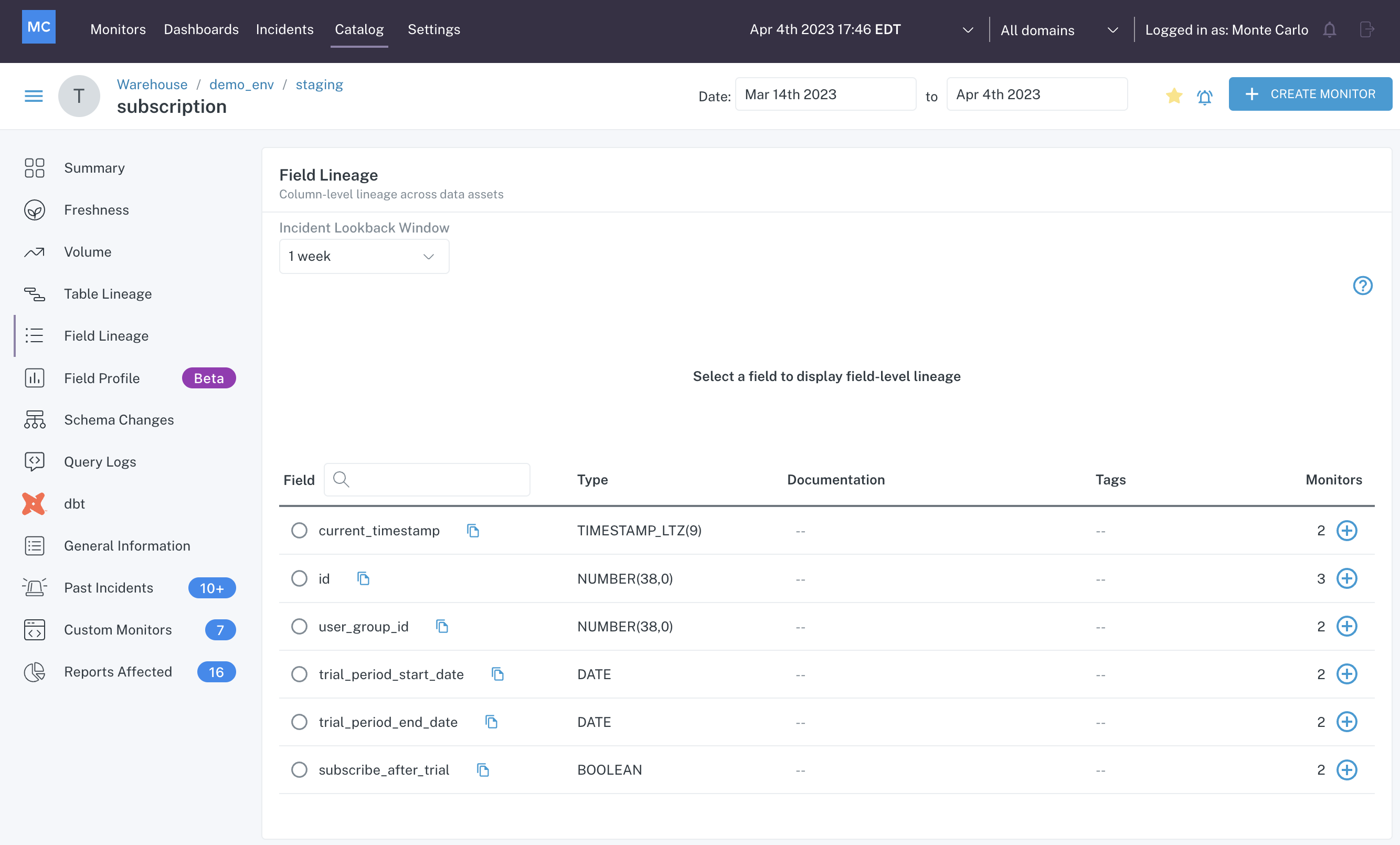Copy the subscribe_after_trial field name

point(483,770)
